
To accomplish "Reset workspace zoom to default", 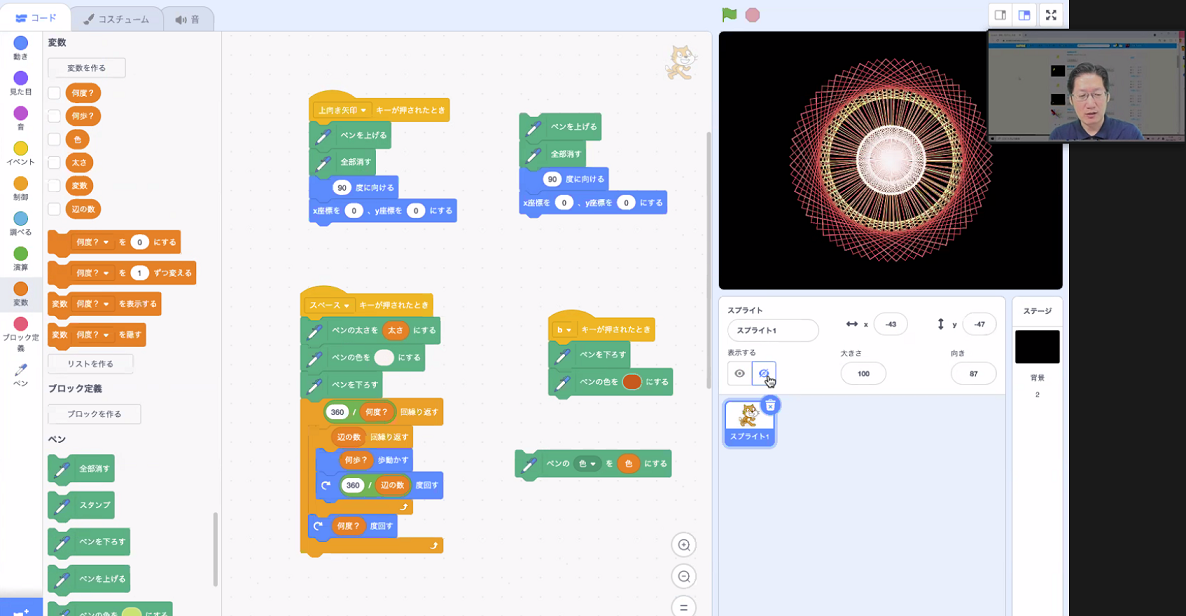I will pyautogui.click(x=684, y=607).
